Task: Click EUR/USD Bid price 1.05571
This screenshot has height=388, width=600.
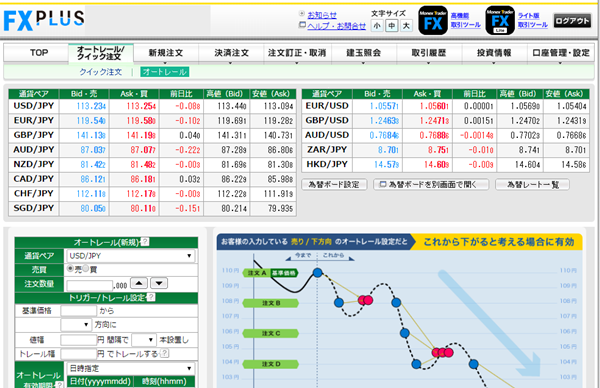Action: click(384, 106)
